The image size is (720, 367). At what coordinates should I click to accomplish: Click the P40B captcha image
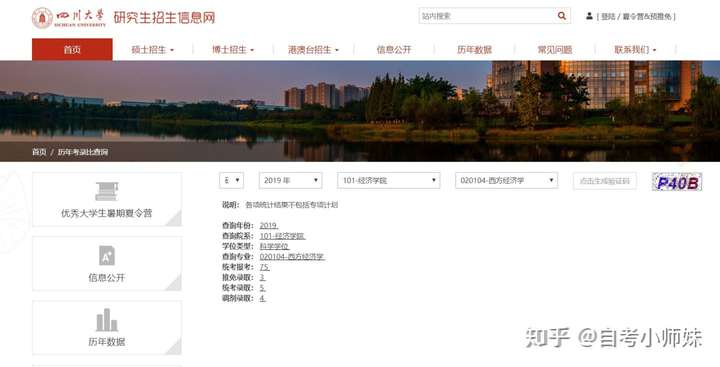coord(677,182)
